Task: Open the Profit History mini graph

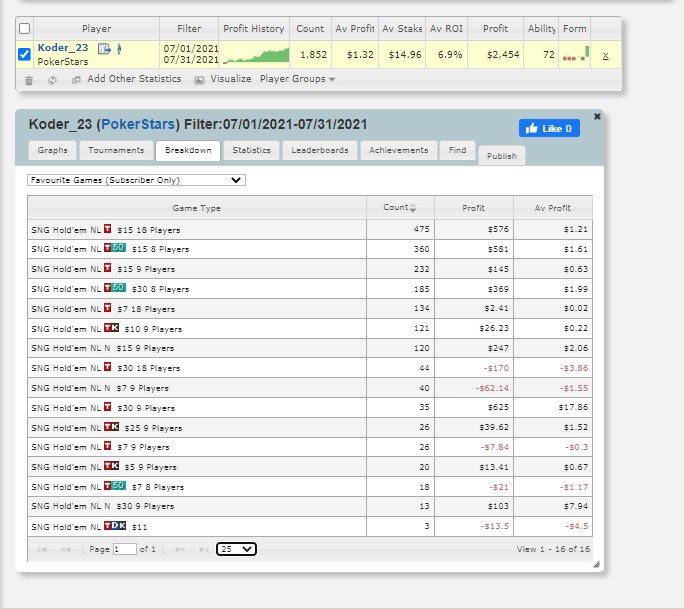Action: click(x=256, y=55)
